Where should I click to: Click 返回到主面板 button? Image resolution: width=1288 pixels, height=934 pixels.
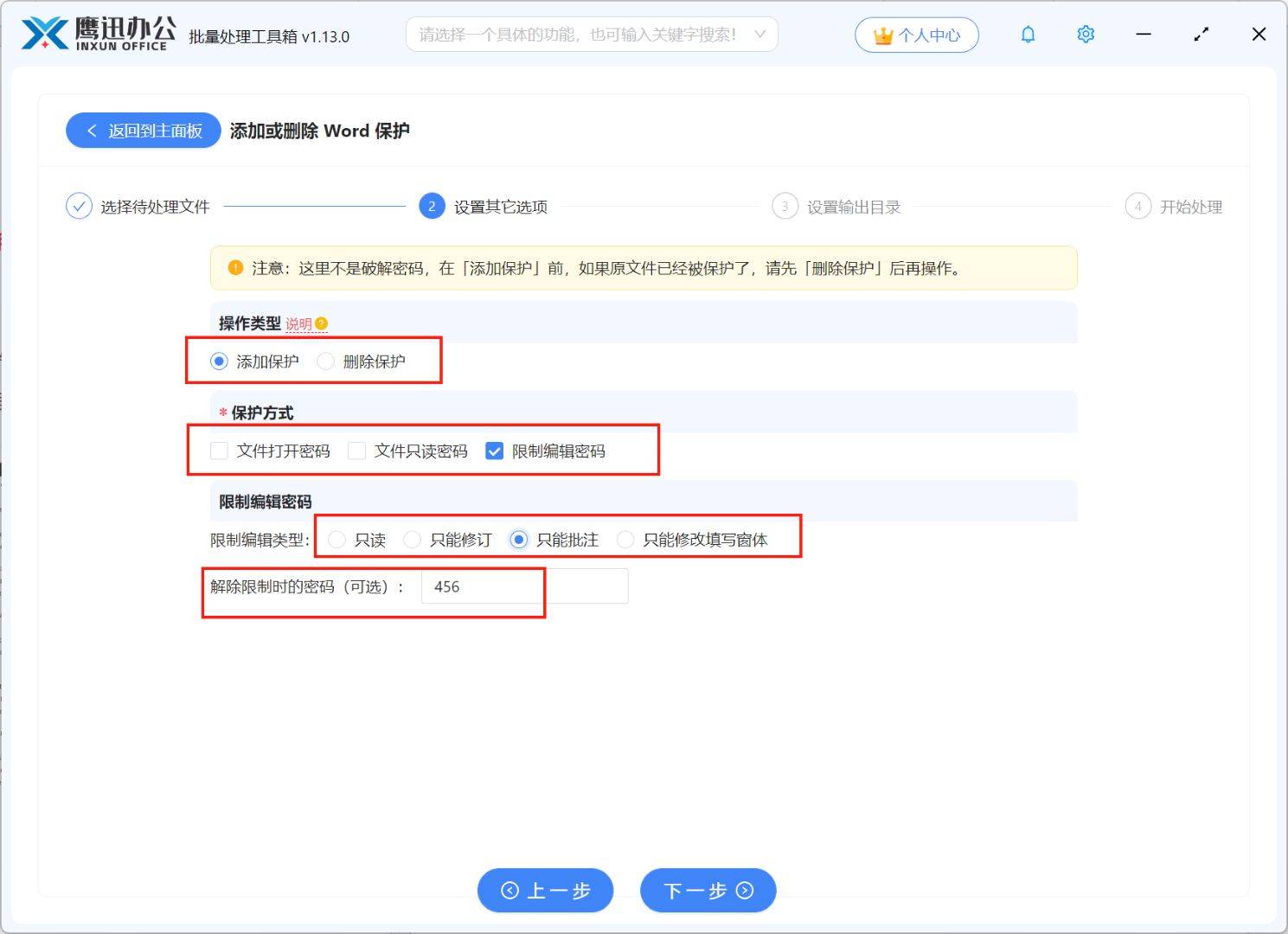tap(144, 131)
